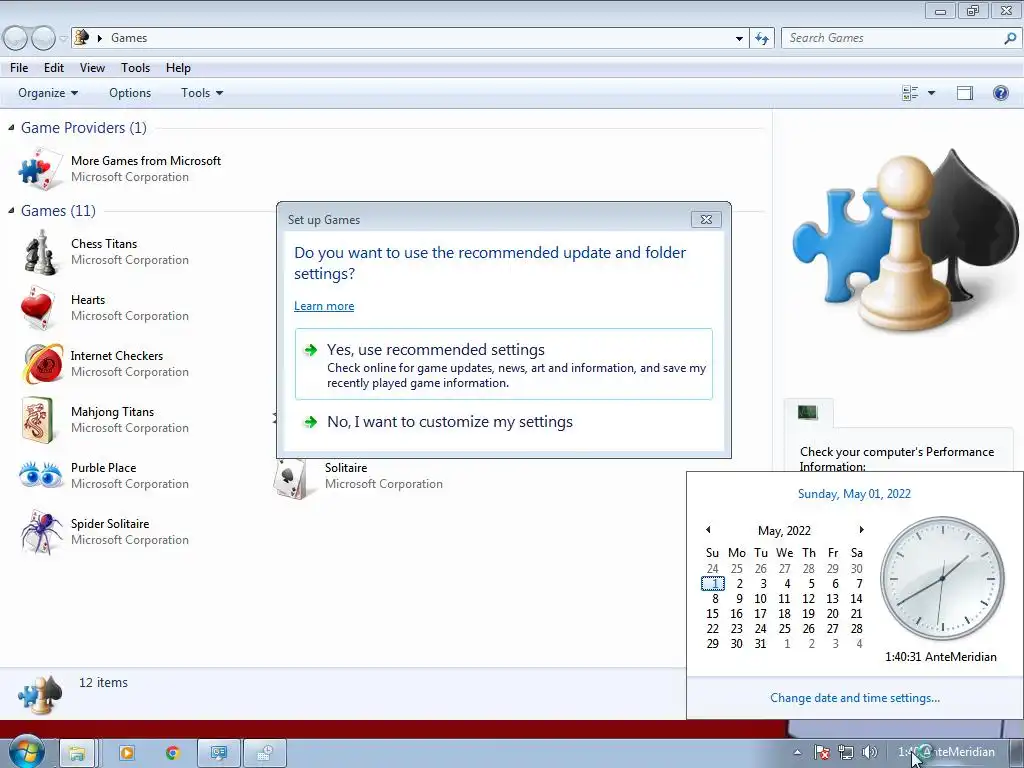
Task: Open Change date and time settings link
Action: [x=855, y=697]
